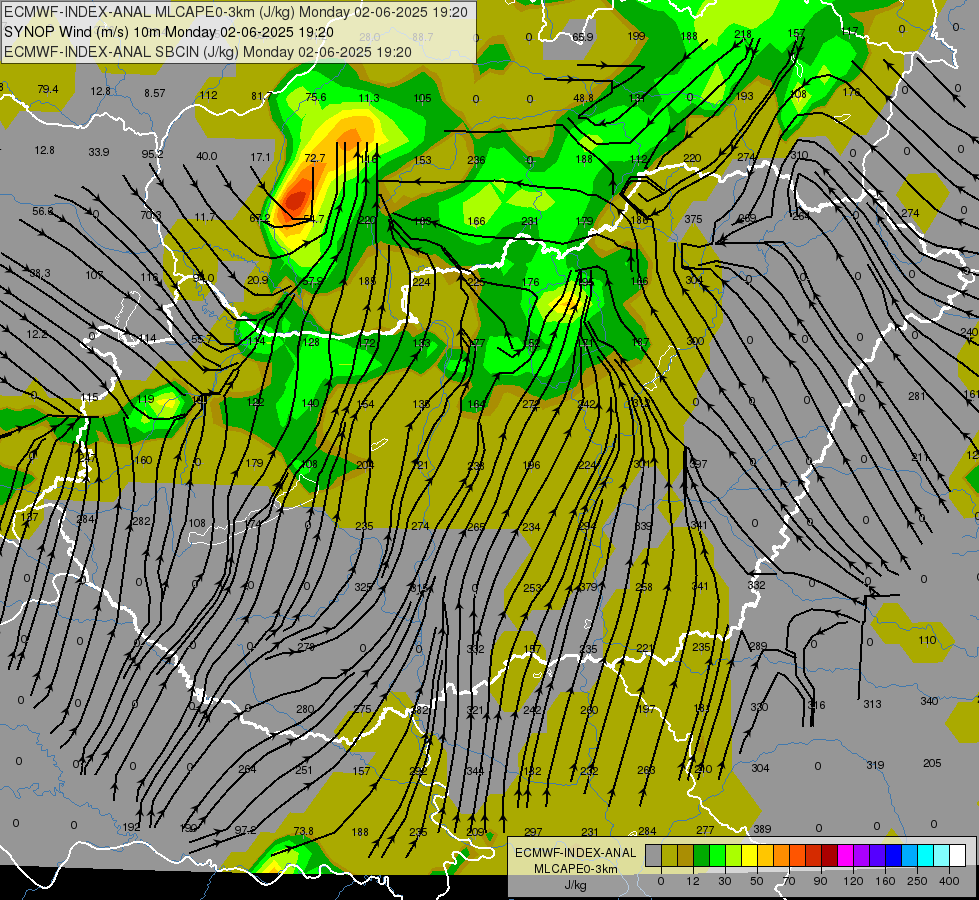Select the legend scale value 30
This screenshot has width=979, height=900.
pos(725,881)
